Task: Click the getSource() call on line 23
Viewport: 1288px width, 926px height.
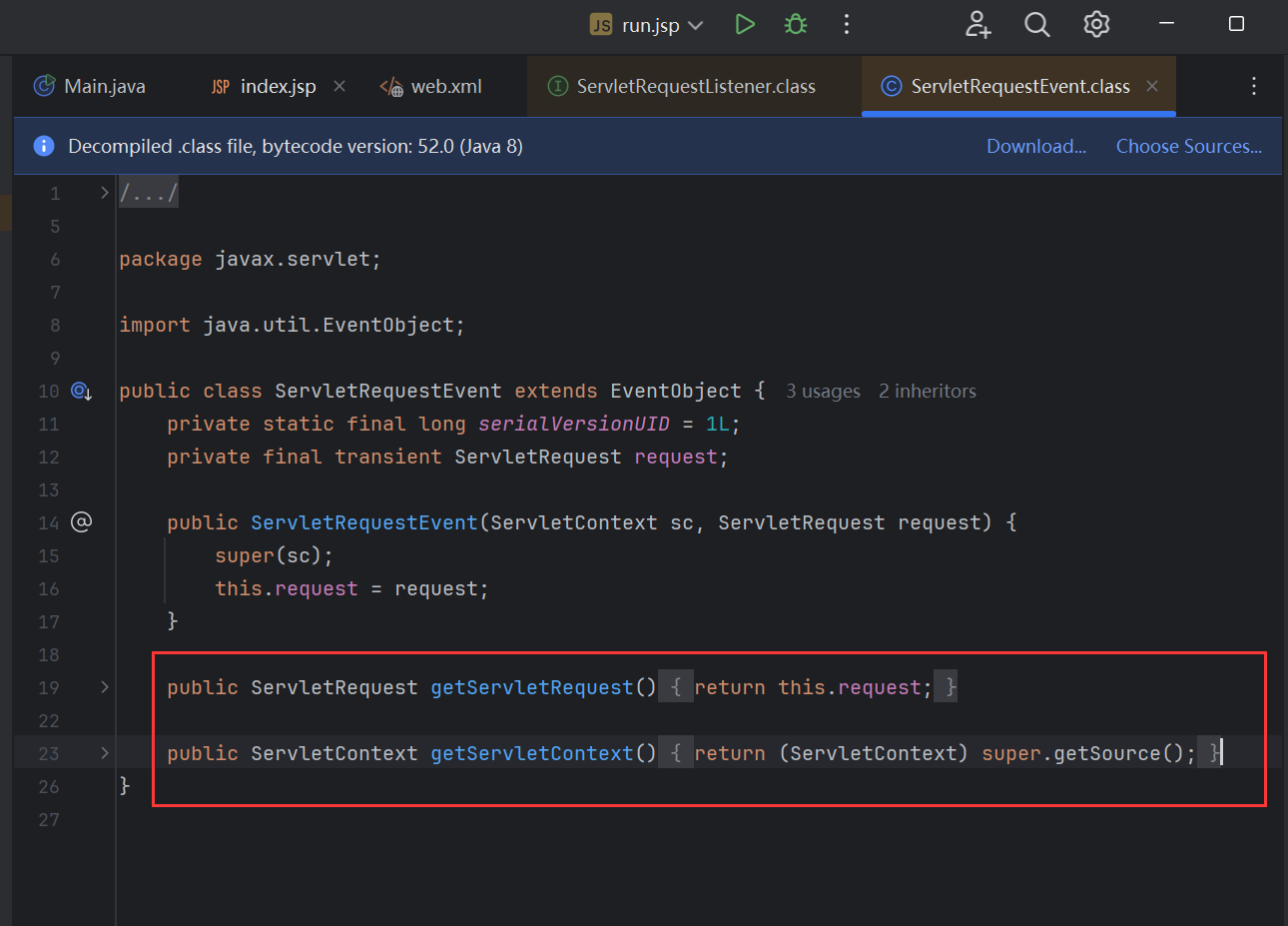Action: tap(1119, 753)
